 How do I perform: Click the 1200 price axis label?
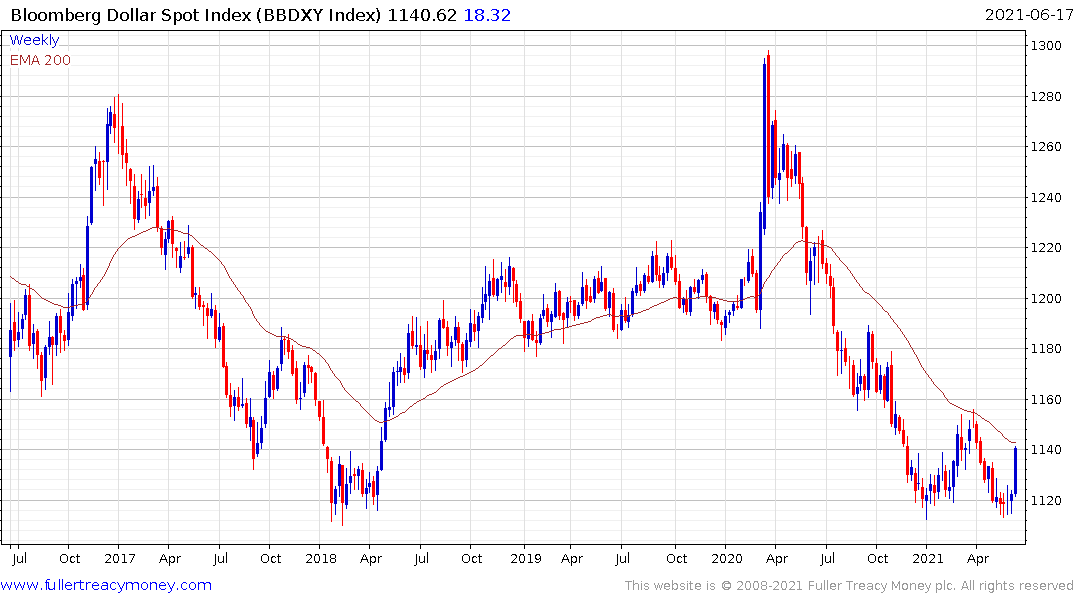[x=1046, y=298]
